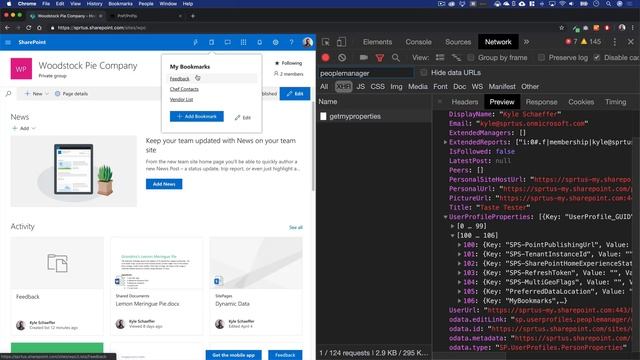The width and height of the screenshot is (640, 360).
Task: Select the getmyproperties request row
Action: tap(374, 116)
